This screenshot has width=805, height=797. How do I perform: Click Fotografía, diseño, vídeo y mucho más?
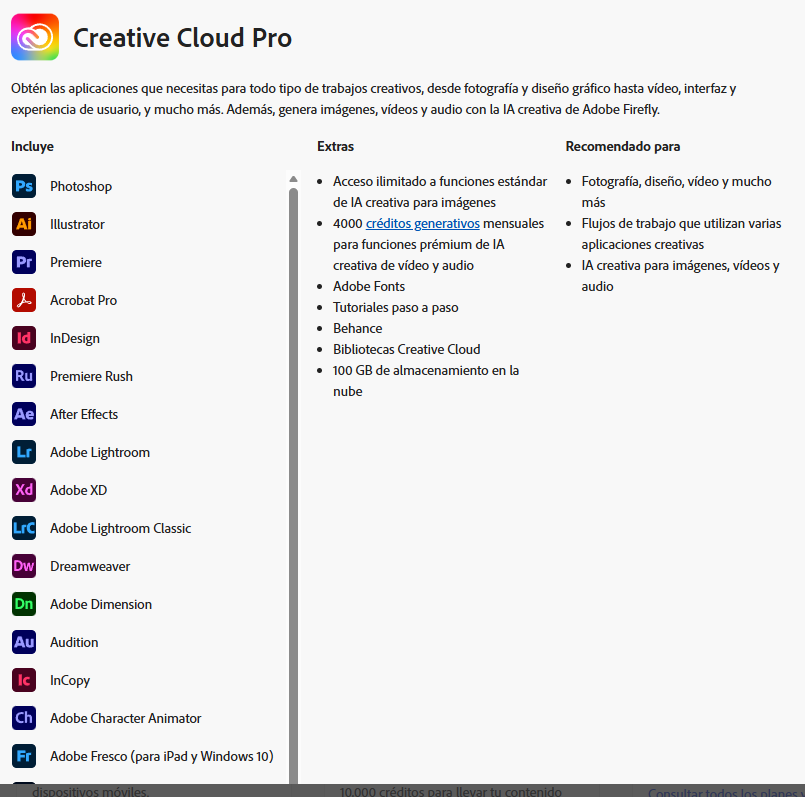pos(677,192)
